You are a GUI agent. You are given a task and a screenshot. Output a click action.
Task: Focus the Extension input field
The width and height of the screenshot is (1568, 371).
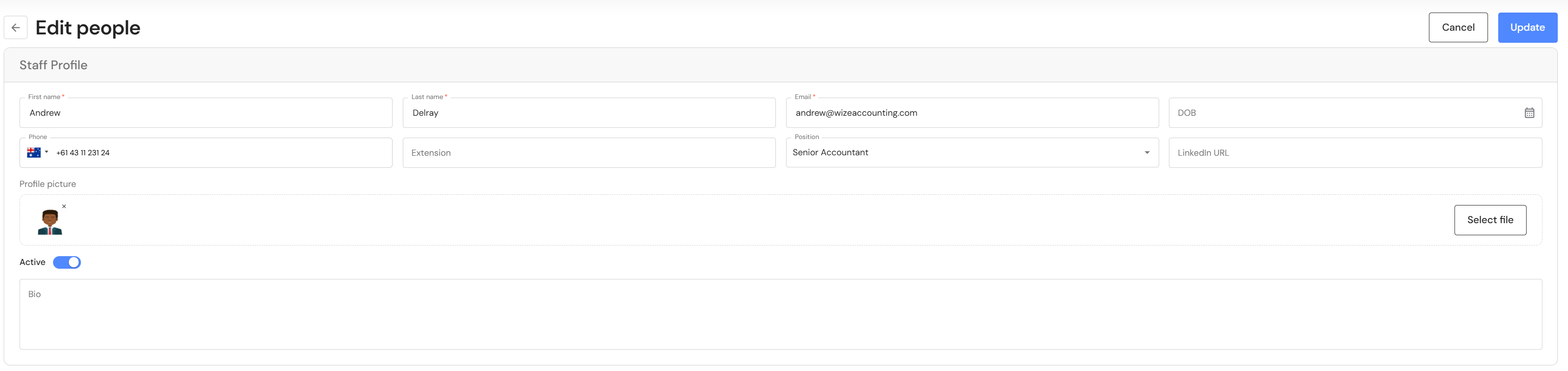588,152
